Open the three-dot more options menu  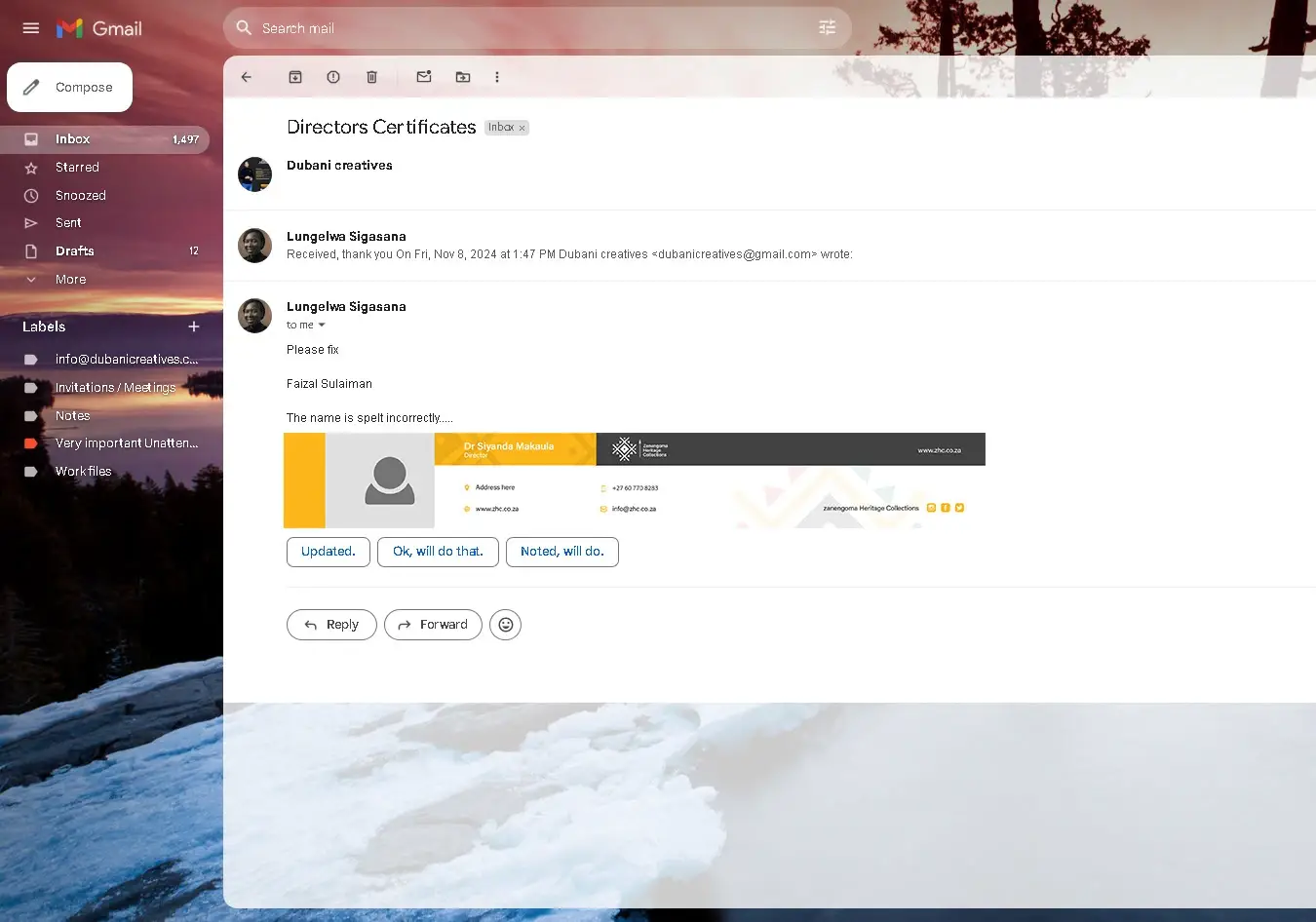(497, 77)
